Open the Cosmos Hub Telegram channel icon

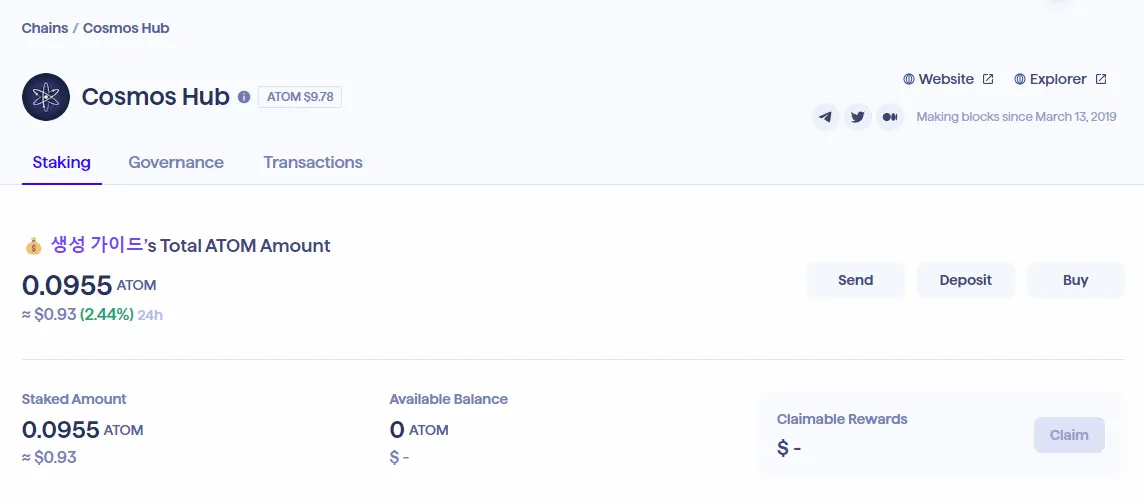[x=825, y=117]
